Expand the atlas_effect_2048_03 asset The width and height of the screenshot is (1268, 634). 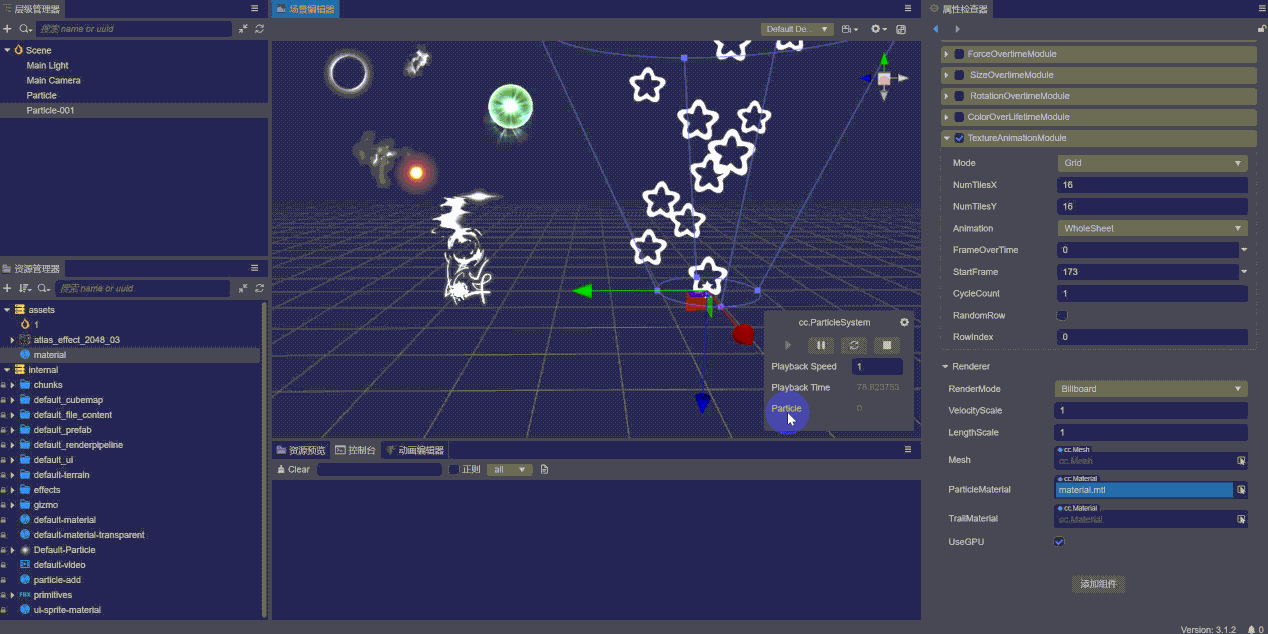tap(12, 340)
